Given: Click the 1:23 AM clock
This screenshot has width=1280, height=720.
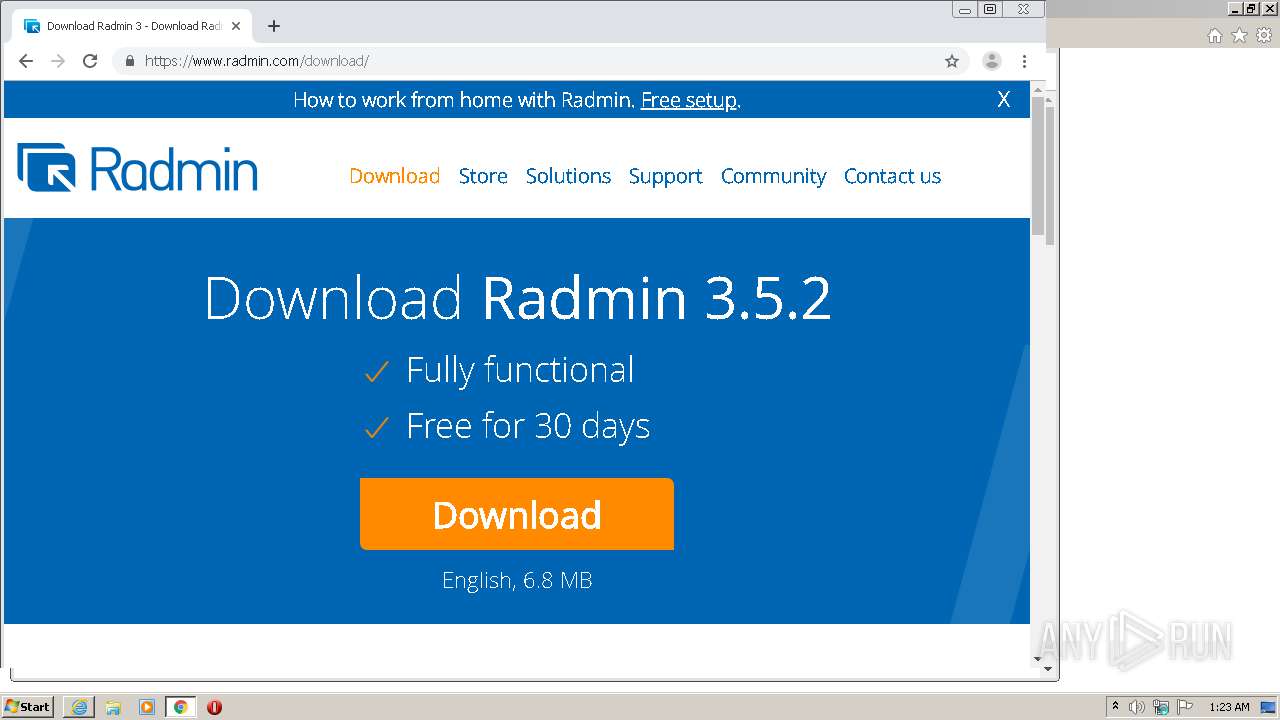Looking at the screenshot, I should coord(1229,707).
